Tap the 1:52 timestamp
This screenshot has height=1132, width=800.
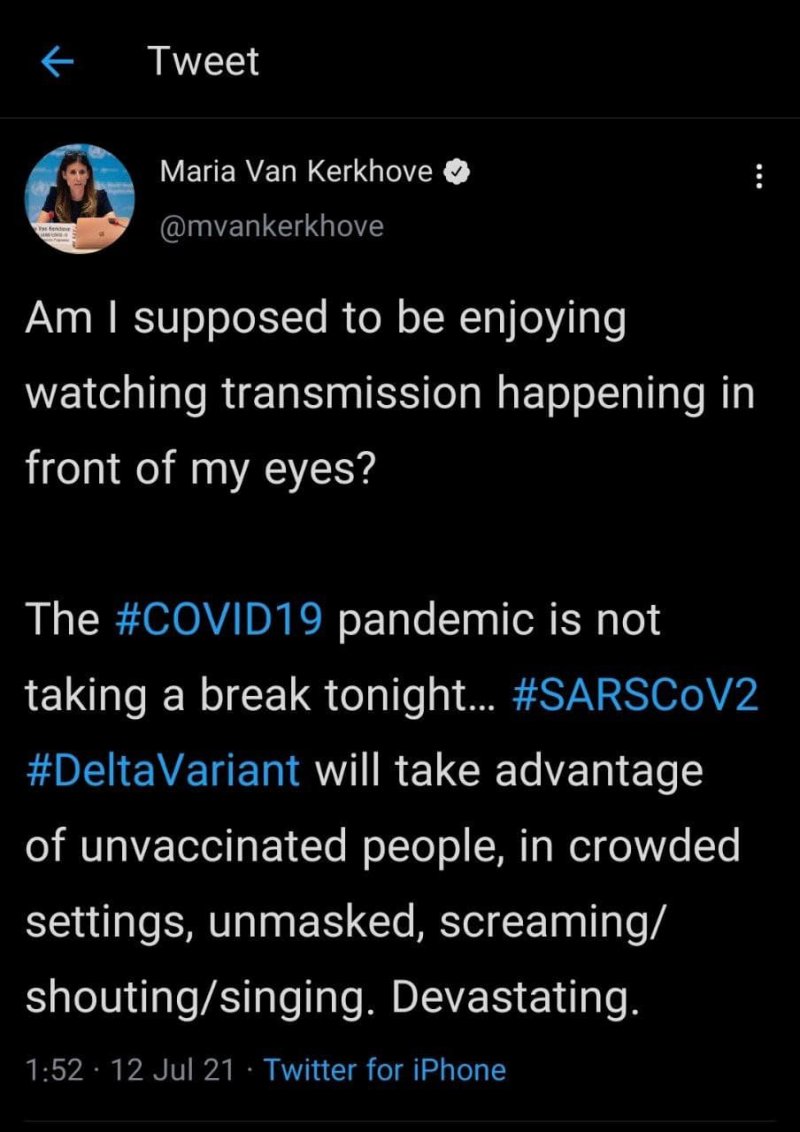[52, 1070]
